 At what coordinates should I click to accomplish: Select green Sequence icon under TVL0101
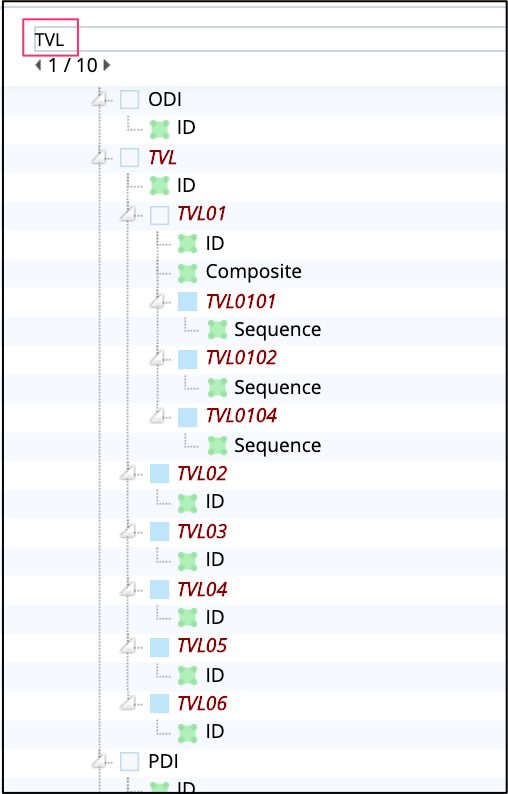217,330
